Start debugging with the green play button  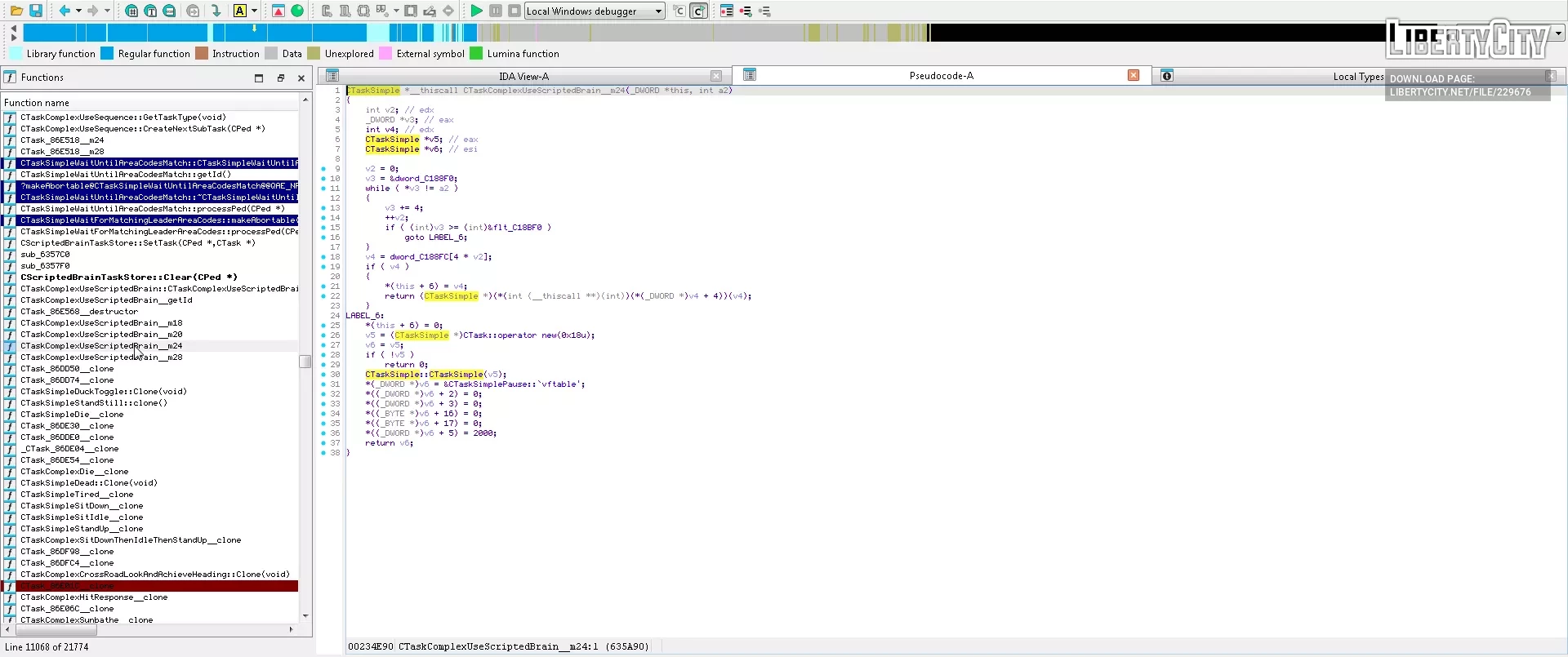pos(476,11)
